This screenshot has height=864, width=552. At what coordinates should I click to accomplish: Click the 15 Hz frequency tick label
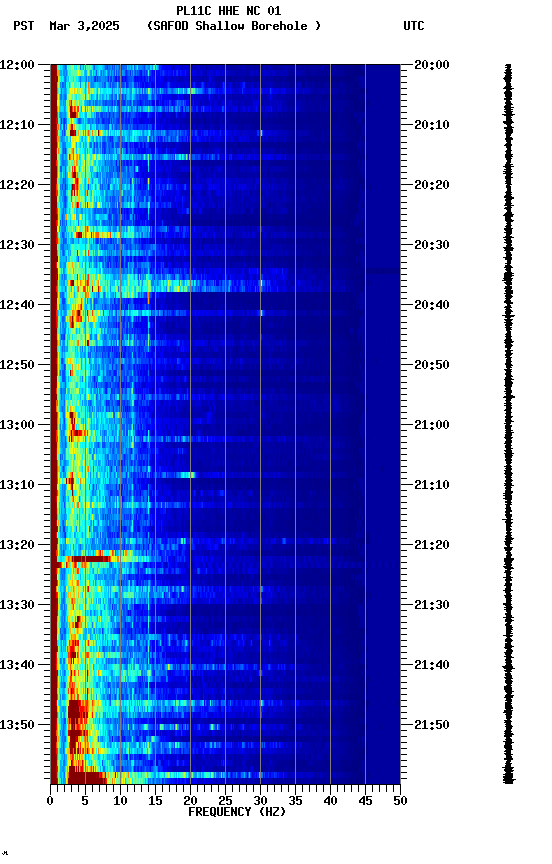click(x=155, y=802)
